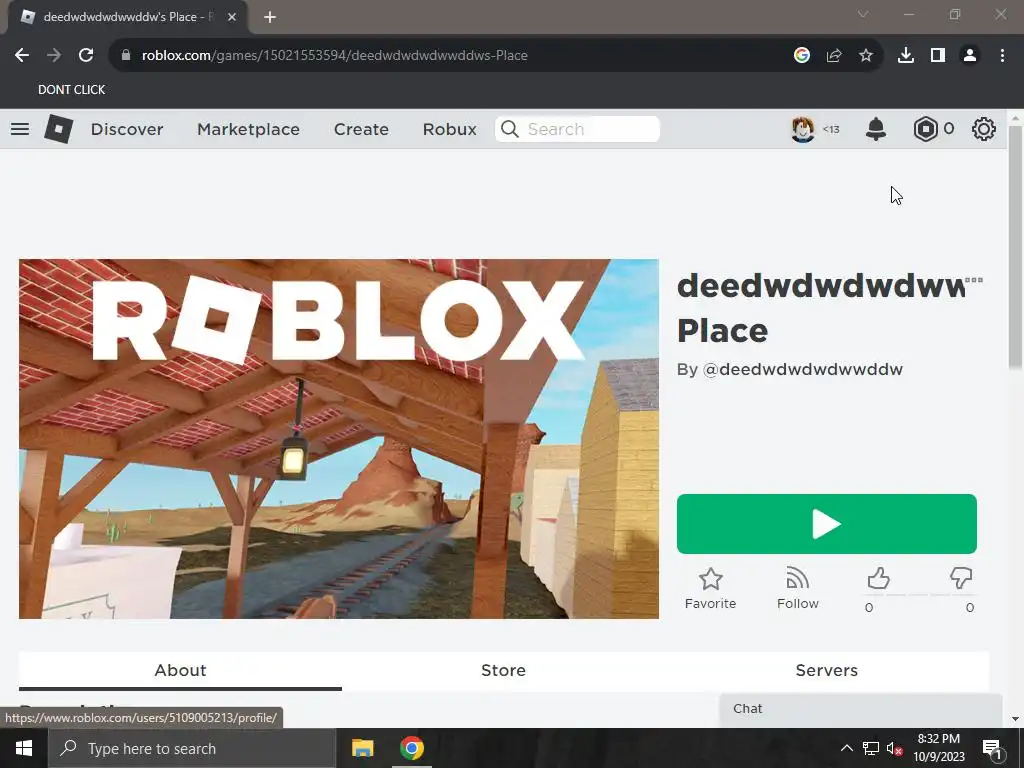Go back to the previous page
The image size is (1024, 768).
coord(22,56)
